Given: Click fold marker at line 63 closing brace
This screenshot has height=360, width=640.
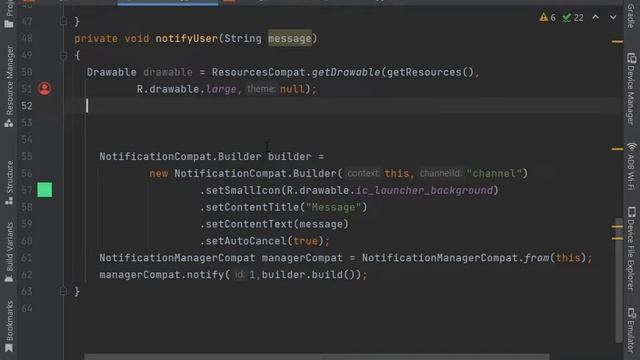Looking at the screenshot, I should [x=63, y=291].
